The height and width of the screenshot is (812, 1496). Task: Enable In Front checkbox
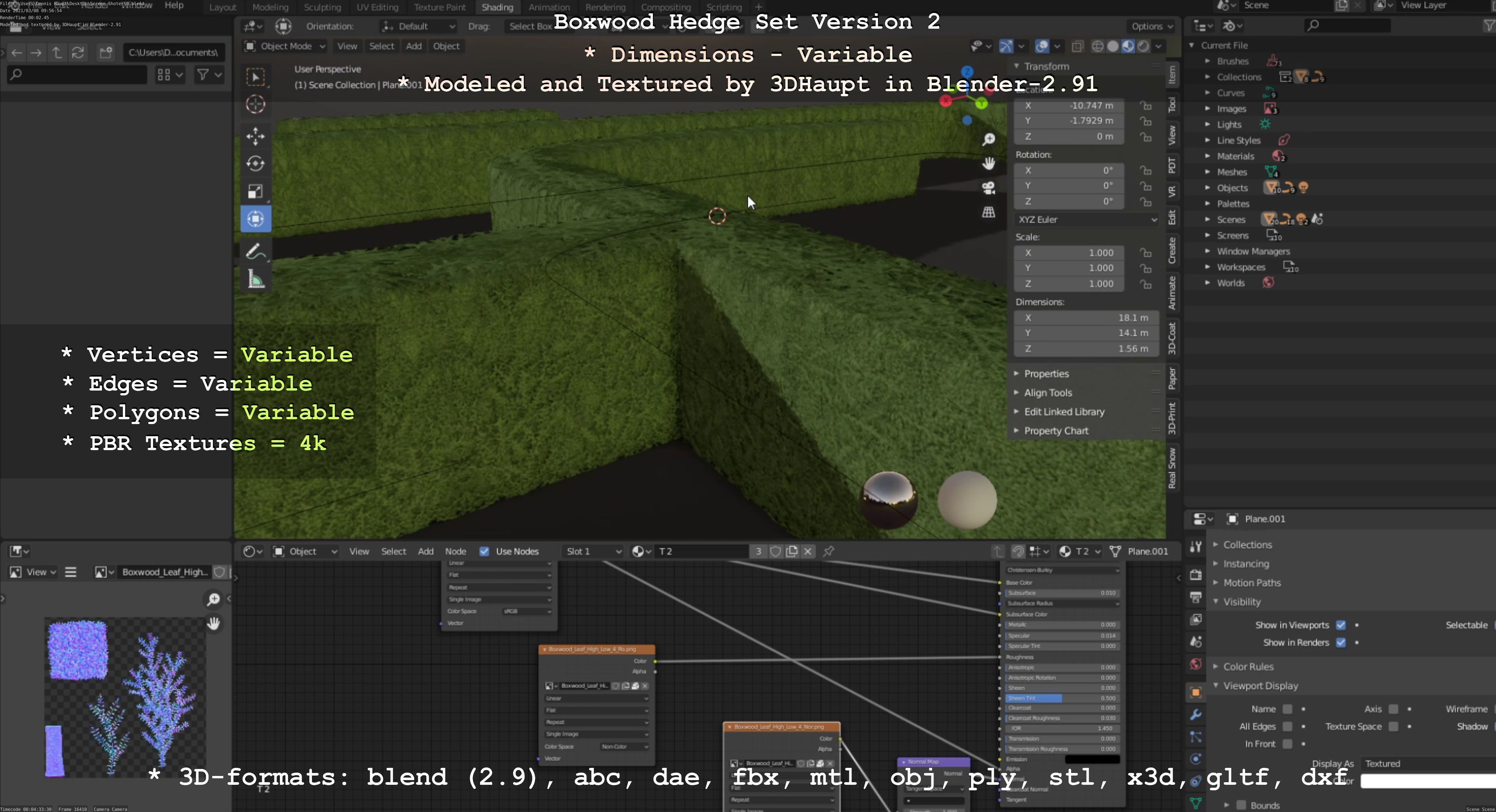(1287, 744)
